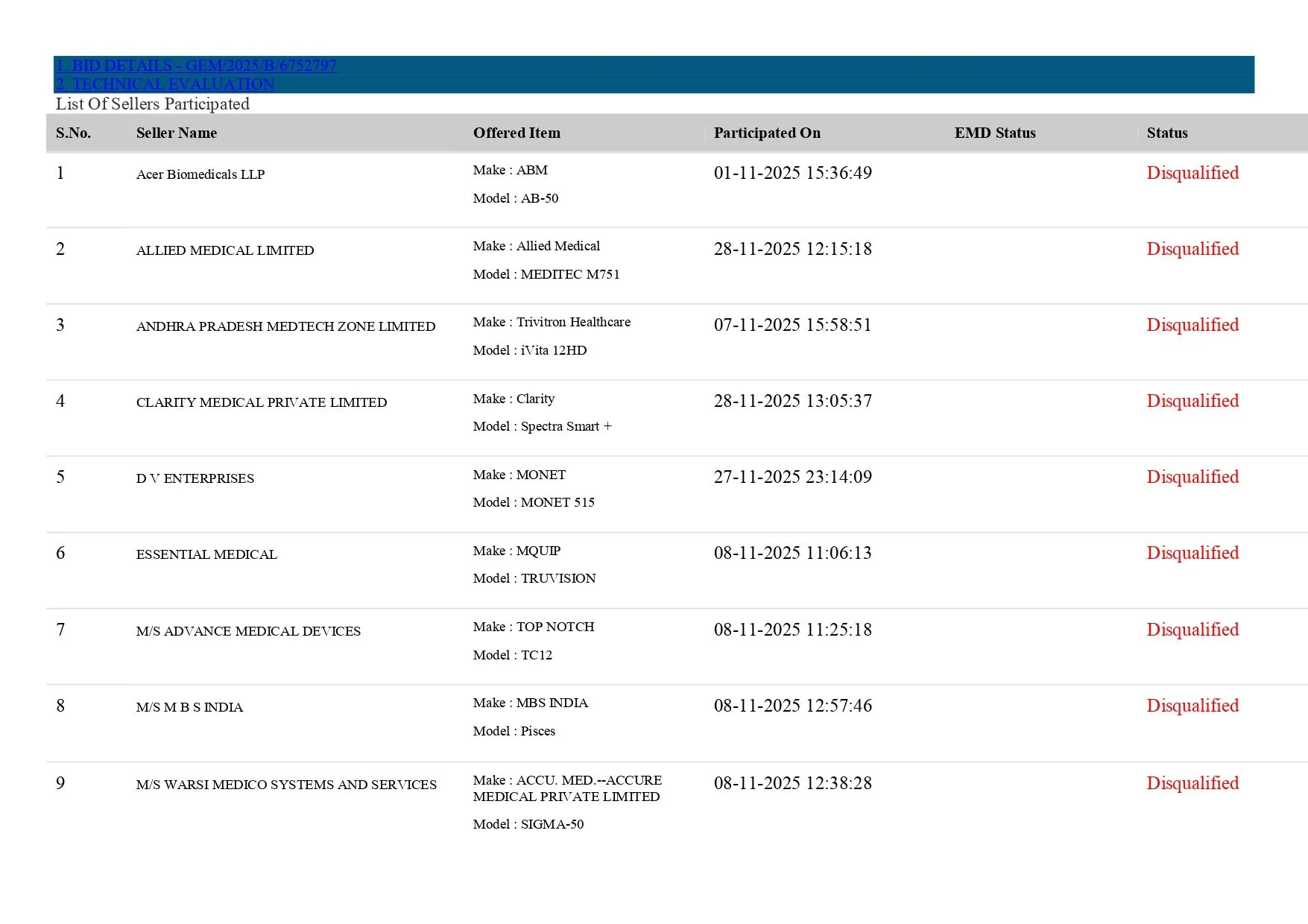Viewport: 1308px width, 924px height.
Task: Click Model SIGMA-50 offered item text
Action: click(x=528, y=824)
